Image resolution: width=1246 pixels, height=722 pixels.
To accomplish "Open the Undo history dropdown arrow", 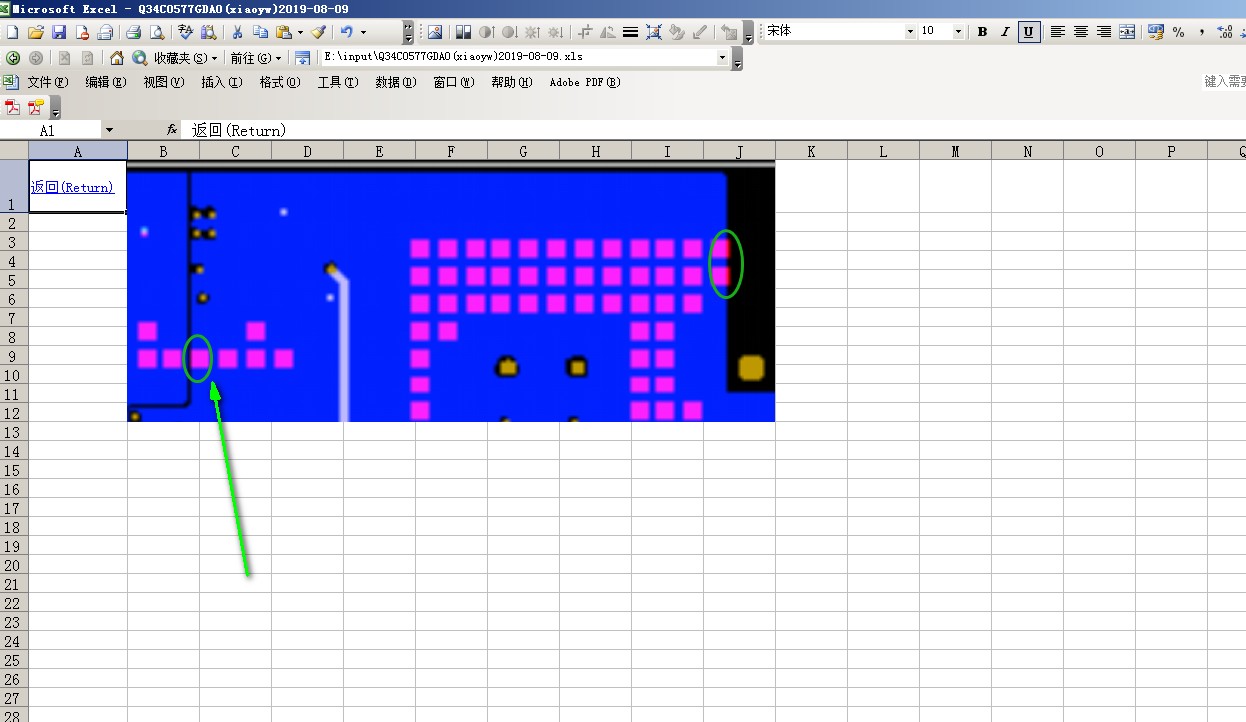I will coord(363,32).
